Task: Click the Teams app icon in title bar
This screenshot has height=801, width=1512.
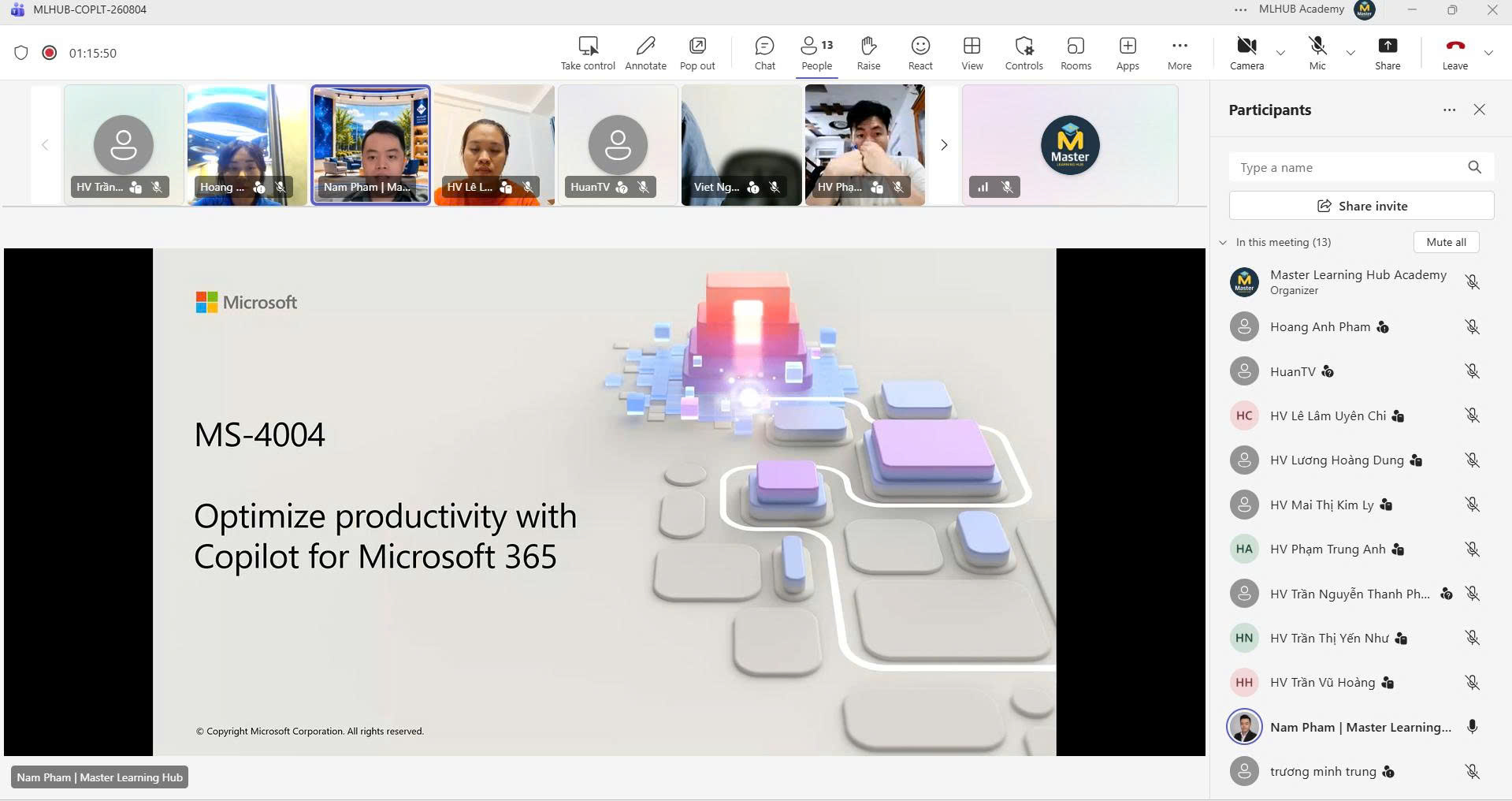Action: click(17, 9)
